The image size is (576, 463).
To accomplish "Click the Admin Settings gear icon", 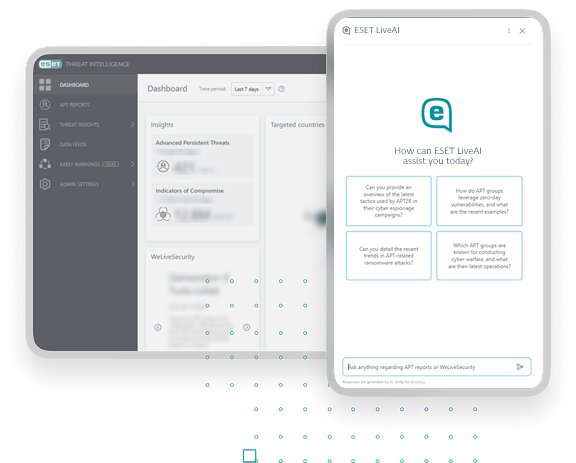I will click(45, 184).
